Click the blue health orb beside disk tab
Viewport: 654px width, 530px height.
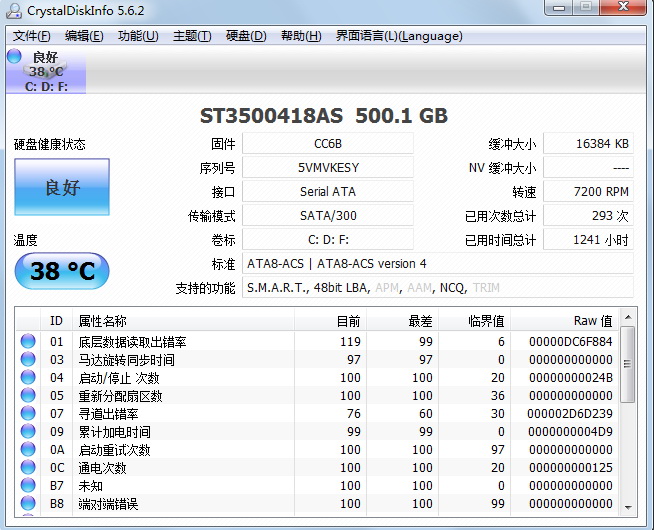(x=14, y=56)
